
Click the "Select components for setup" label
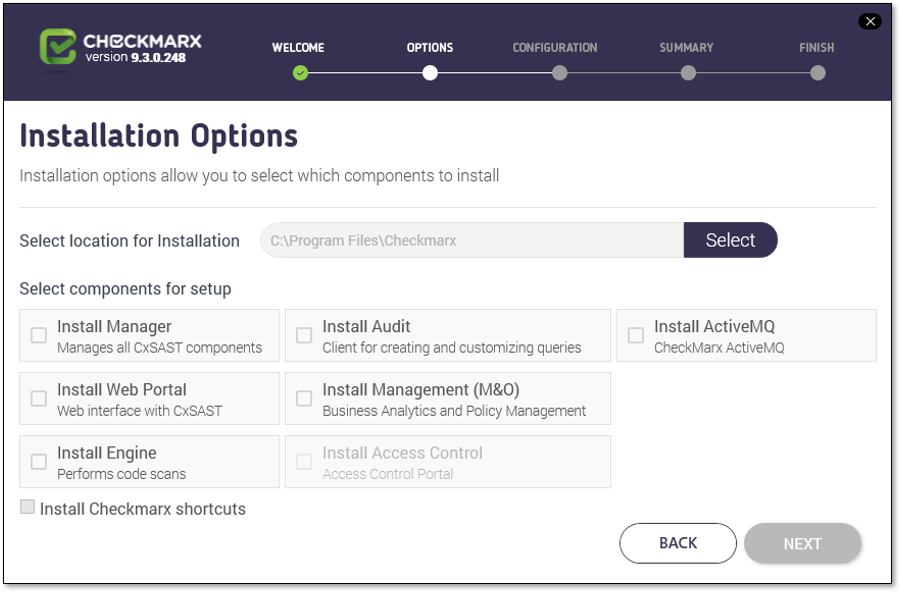(125, 289)
